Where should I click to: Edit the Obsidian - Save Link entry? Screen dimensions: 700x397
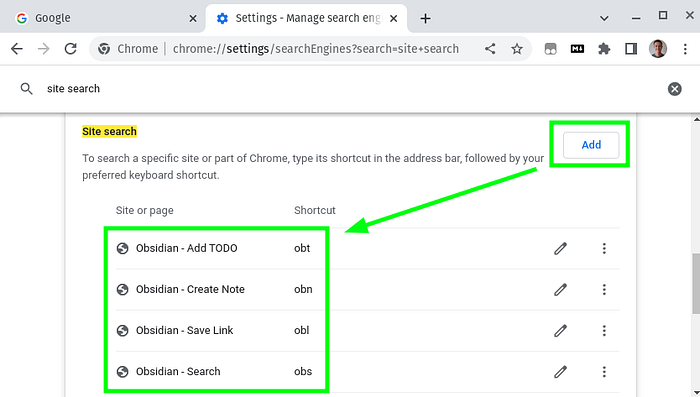point(560,330)
